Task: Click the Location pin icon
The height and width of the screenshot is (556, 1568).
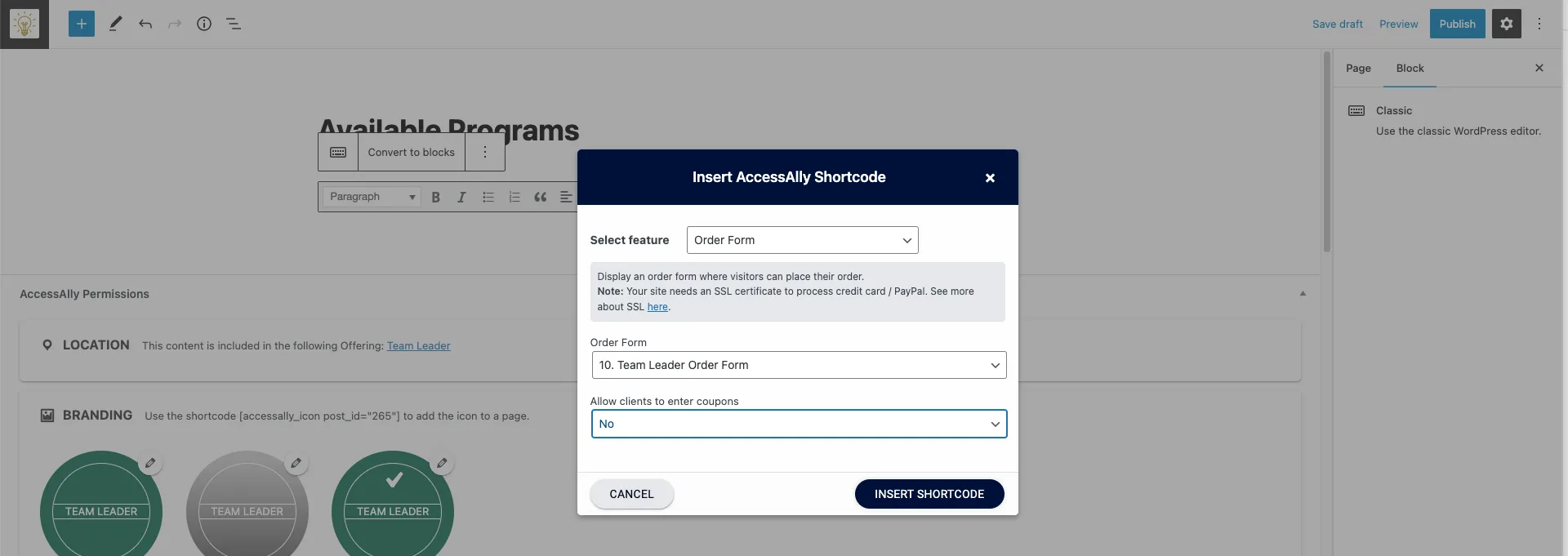Action: tap(47, 345)
